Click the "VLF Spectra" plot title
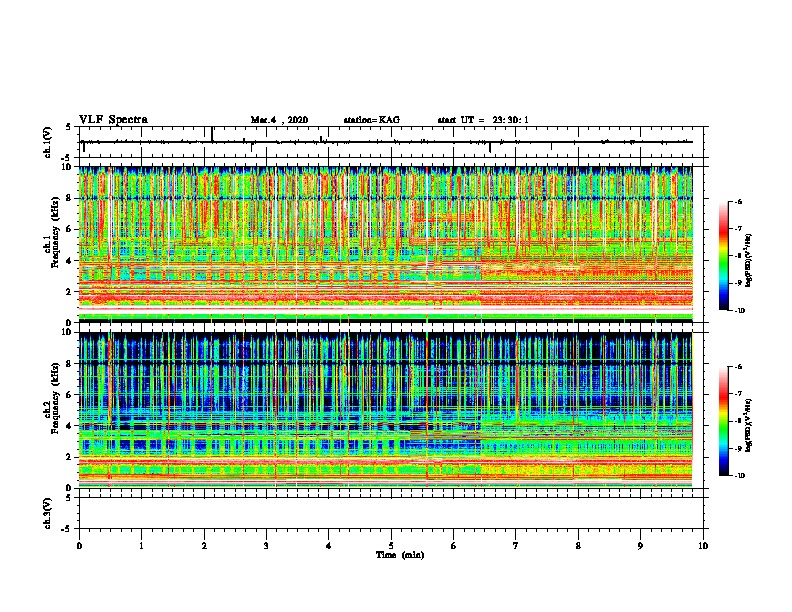This screenshot has width=792, height=612. click(113, 120)
